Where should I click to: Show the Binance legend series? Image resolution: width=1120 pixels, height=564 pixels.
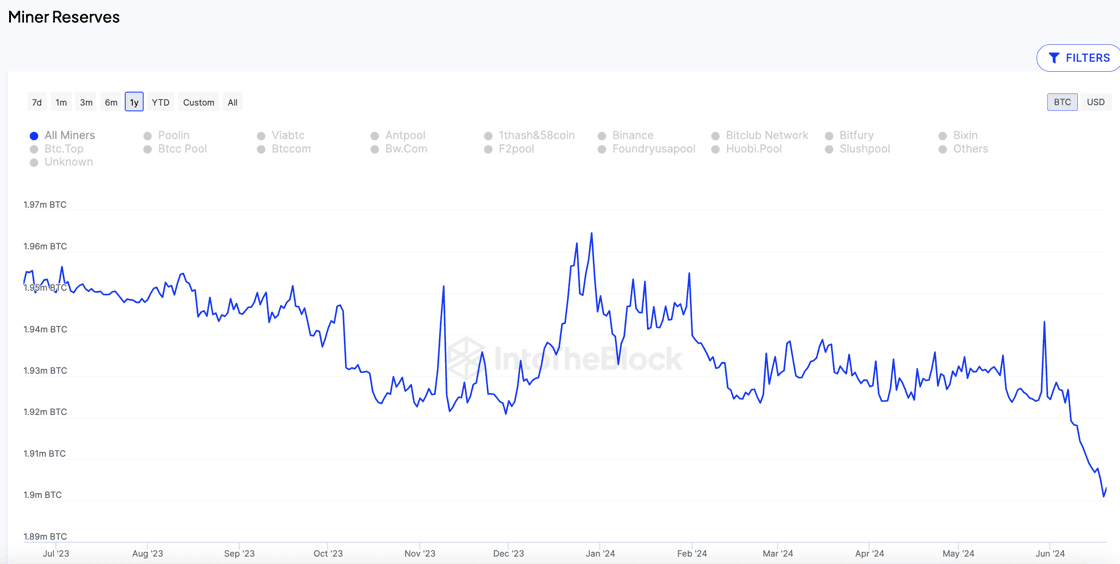click(x=632, y=135)
